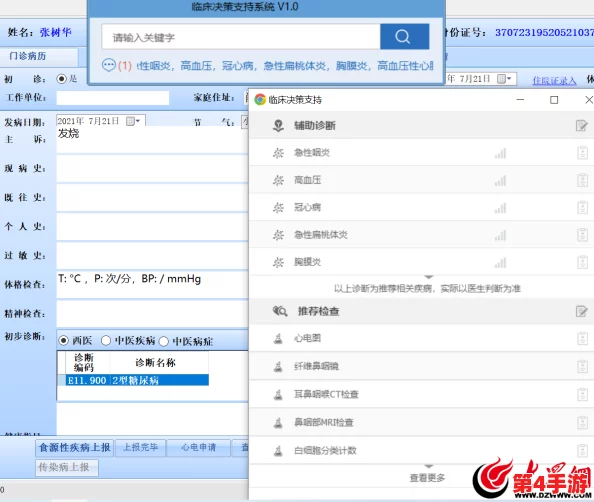Click the Chrome logo in 临床决策支持 title bar

click(260, 100)
